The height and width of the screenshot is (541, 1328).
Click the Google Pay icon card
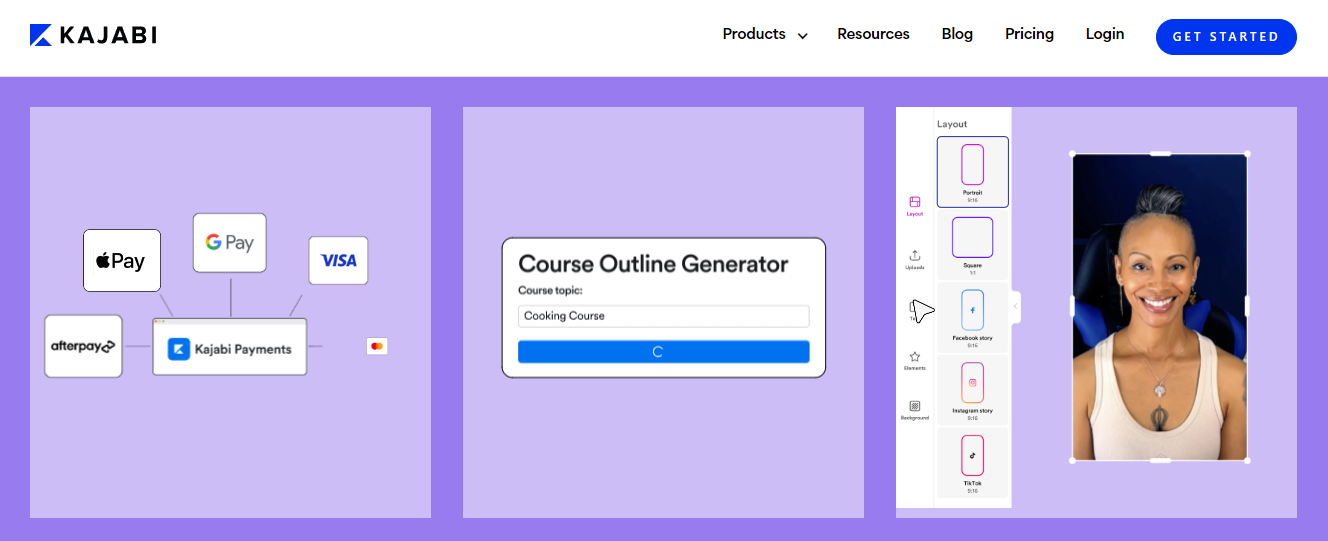pos(230,243)
